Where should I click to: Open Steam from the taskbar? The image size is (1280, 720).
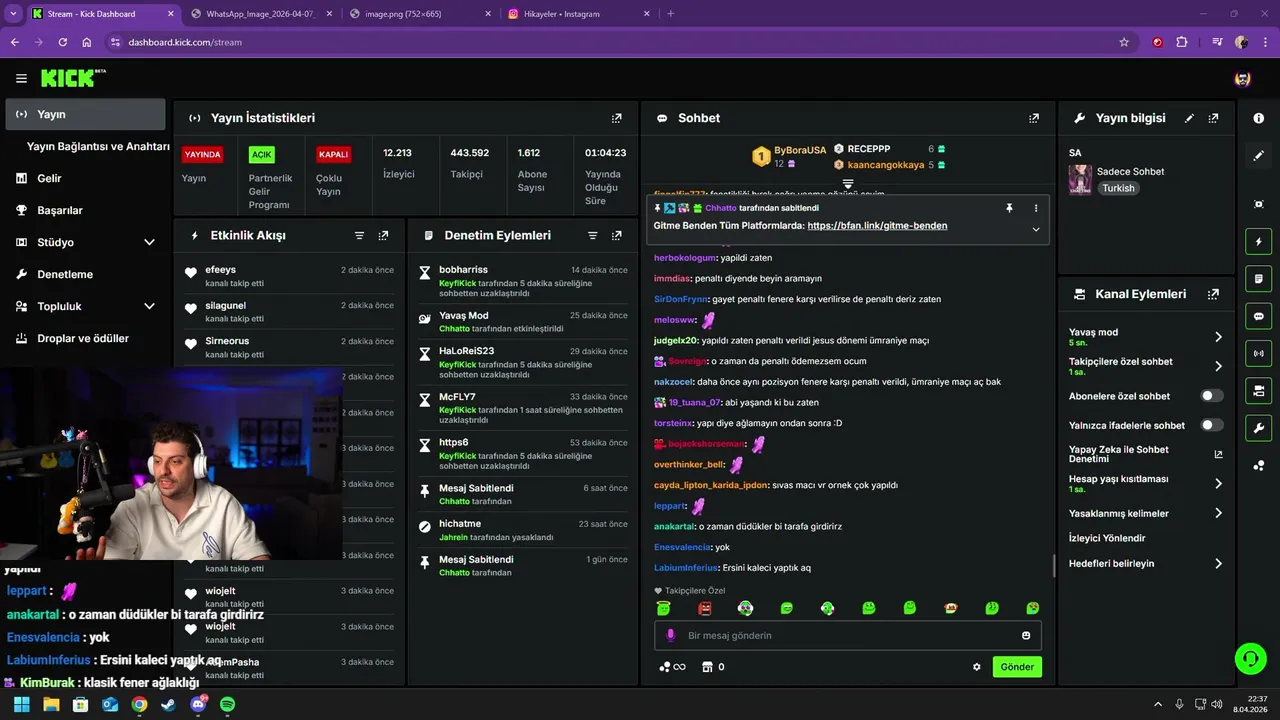(x=168, y=704)
